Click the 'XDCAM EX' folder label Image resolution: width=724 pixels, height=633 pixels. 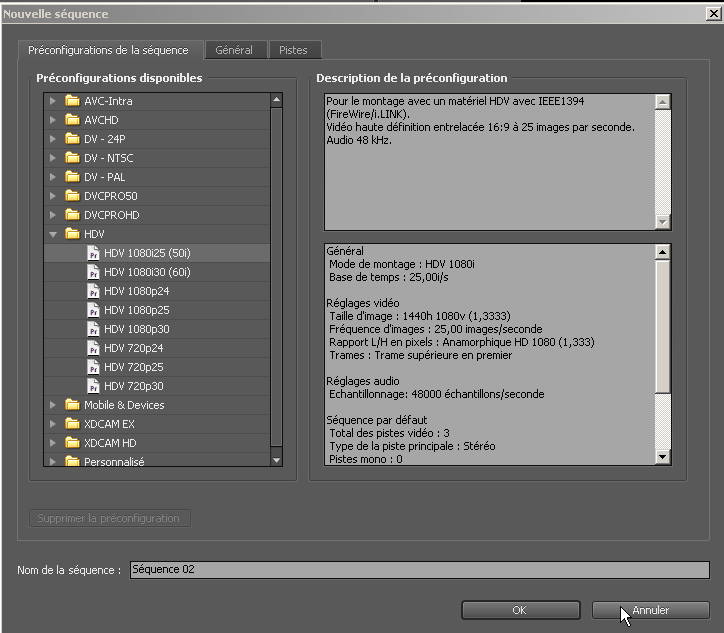pos(109,424)
